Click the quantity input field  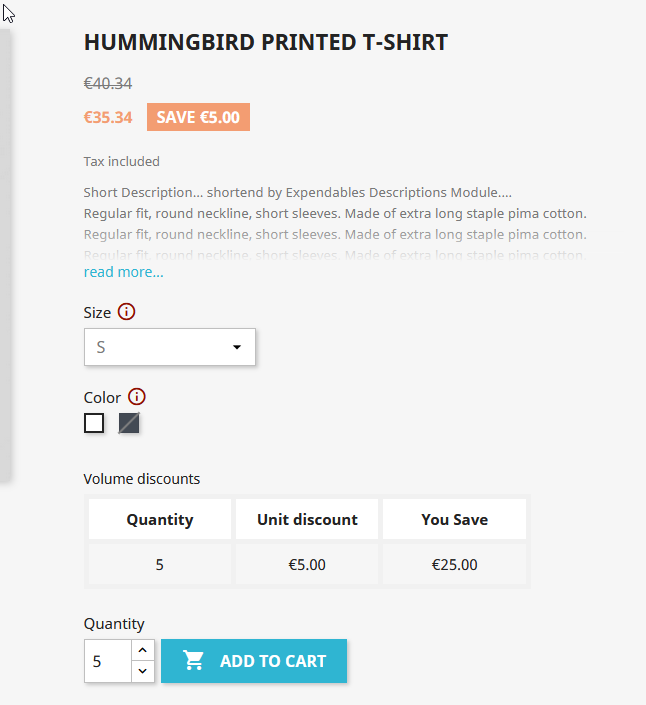click(108, 661)
